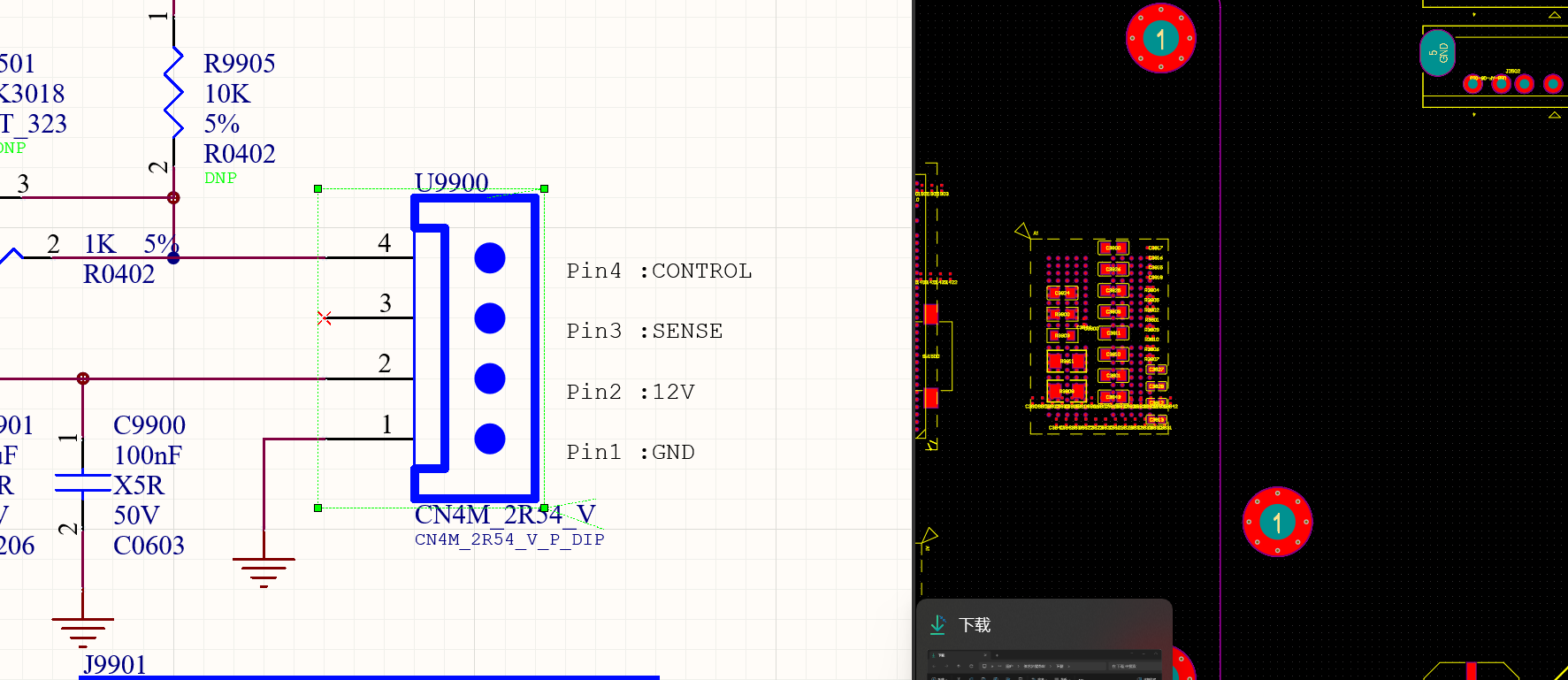Select the U9900 designator label
This screenshot has height=680, width=1568.
(451, 182)
